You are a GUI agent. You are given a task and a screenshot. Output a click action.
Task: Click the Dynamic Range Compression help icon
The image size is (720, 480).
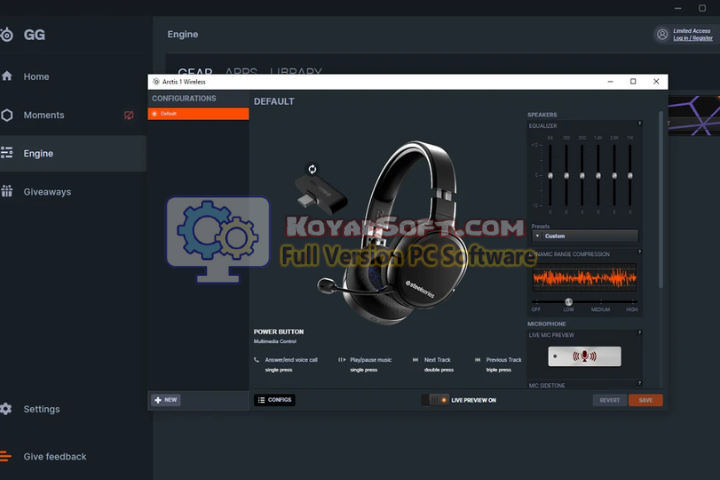639,252
